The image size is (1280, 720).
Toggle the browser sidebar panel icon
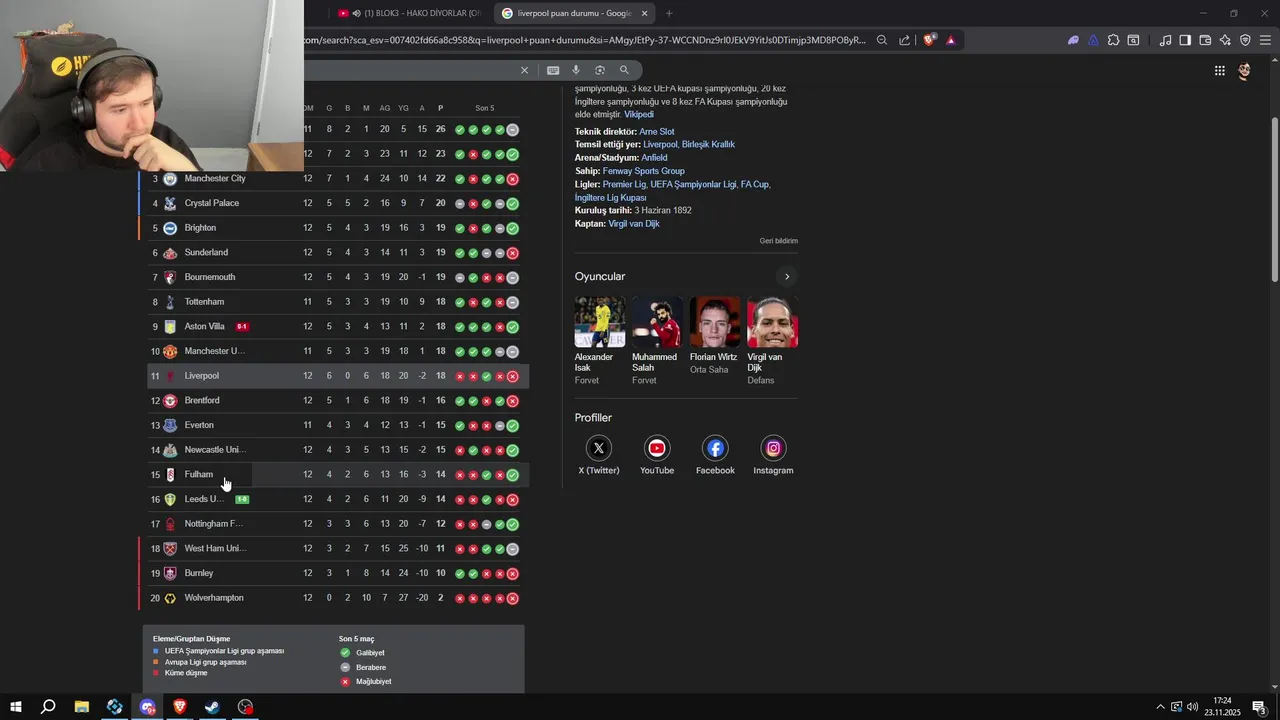pos(1185,41)
